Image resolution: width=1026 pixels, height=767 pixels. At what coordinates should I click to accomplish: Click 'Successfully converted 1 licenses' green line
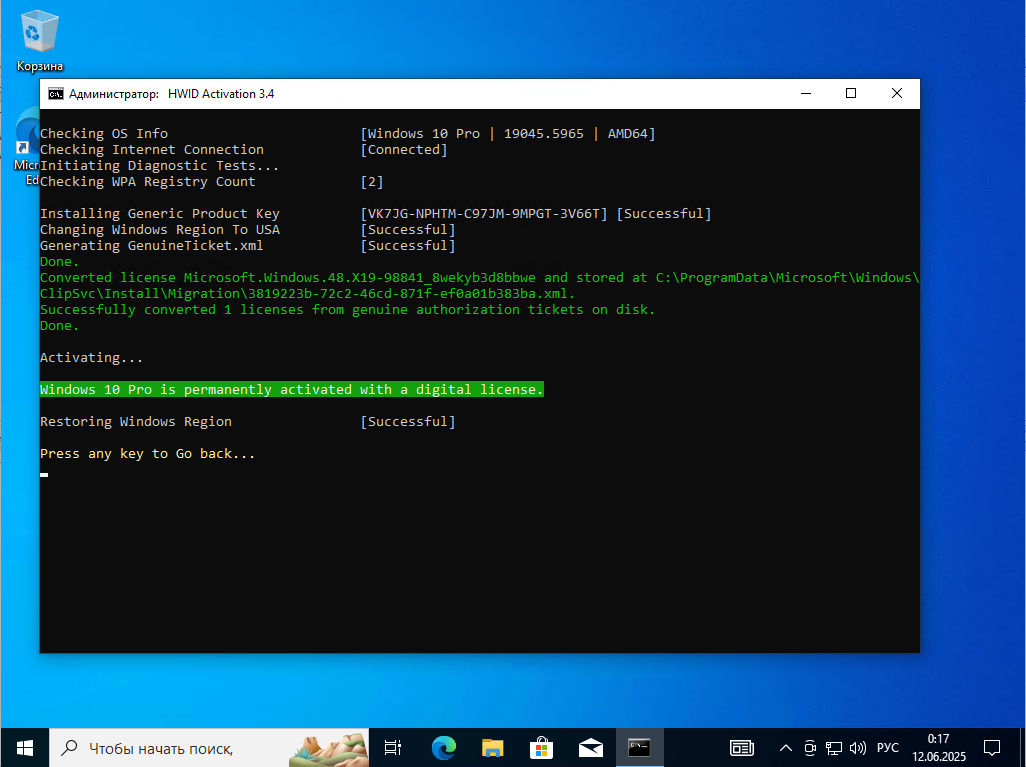[347, 310]
